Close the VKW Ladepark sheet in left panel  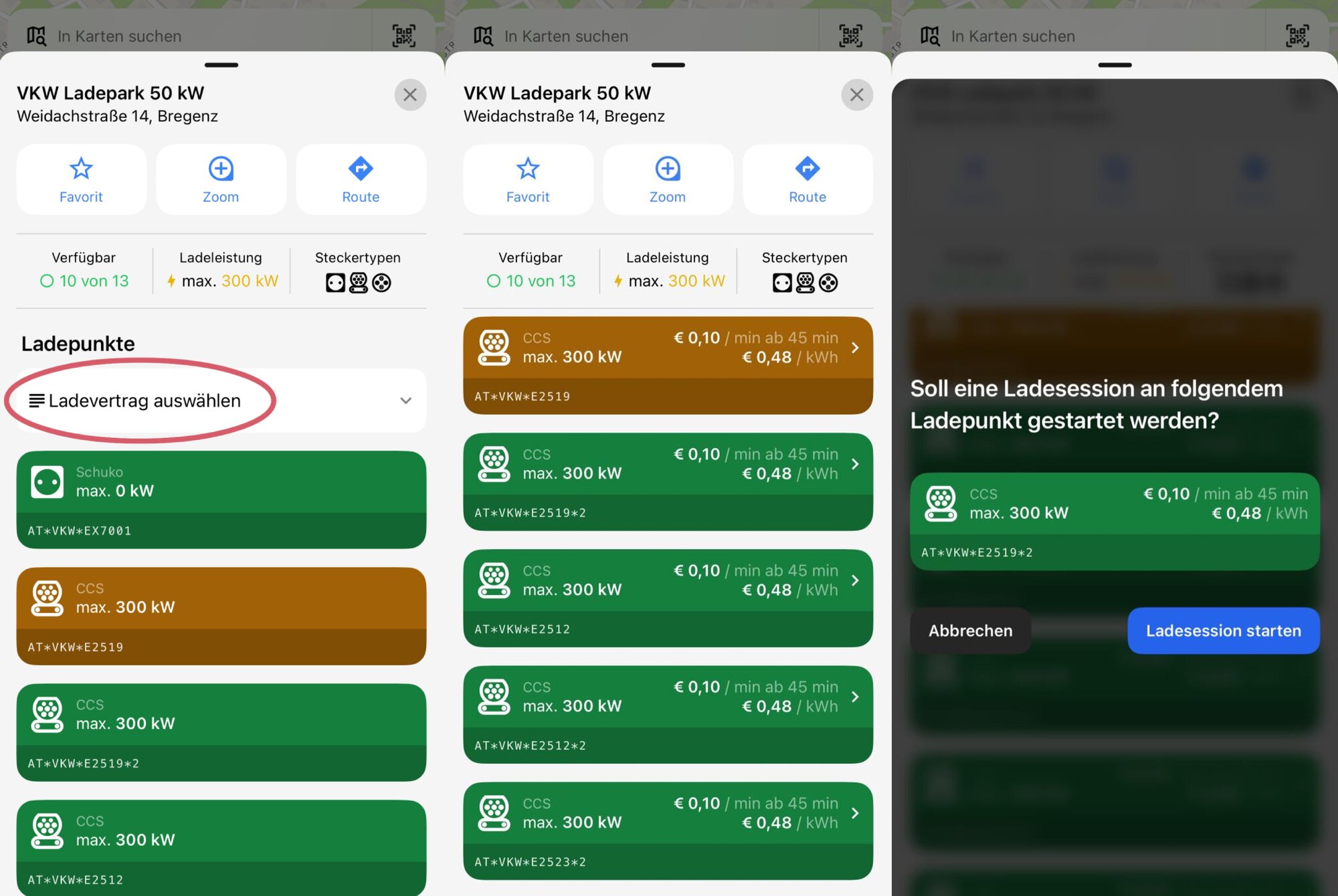pyautogui.click(x=410, y=95)
